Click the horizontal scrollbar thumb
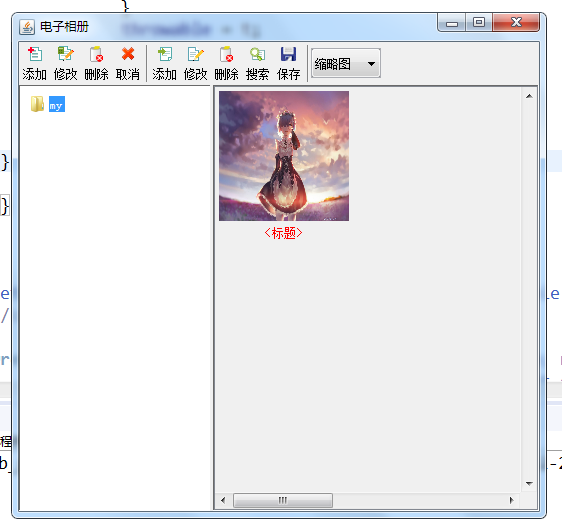Viewport: 562px width, 529px height. point(283,500)
